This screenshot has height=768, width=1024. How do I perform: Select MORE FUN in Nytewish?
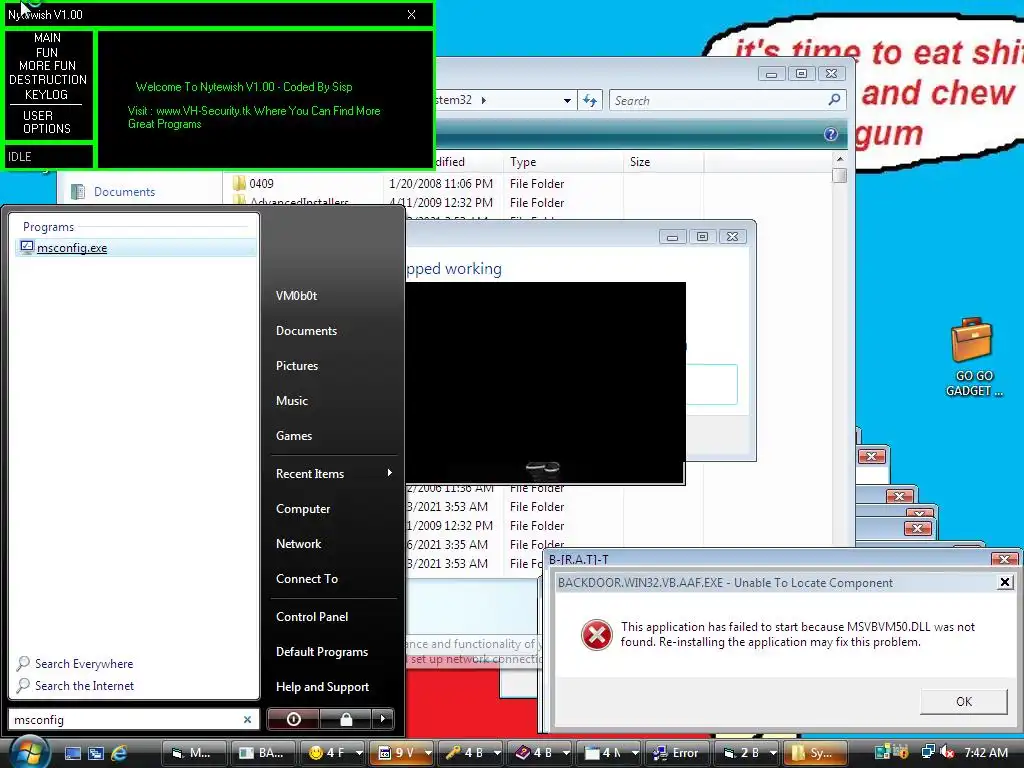pyautogui.click(x=47, y=66)
